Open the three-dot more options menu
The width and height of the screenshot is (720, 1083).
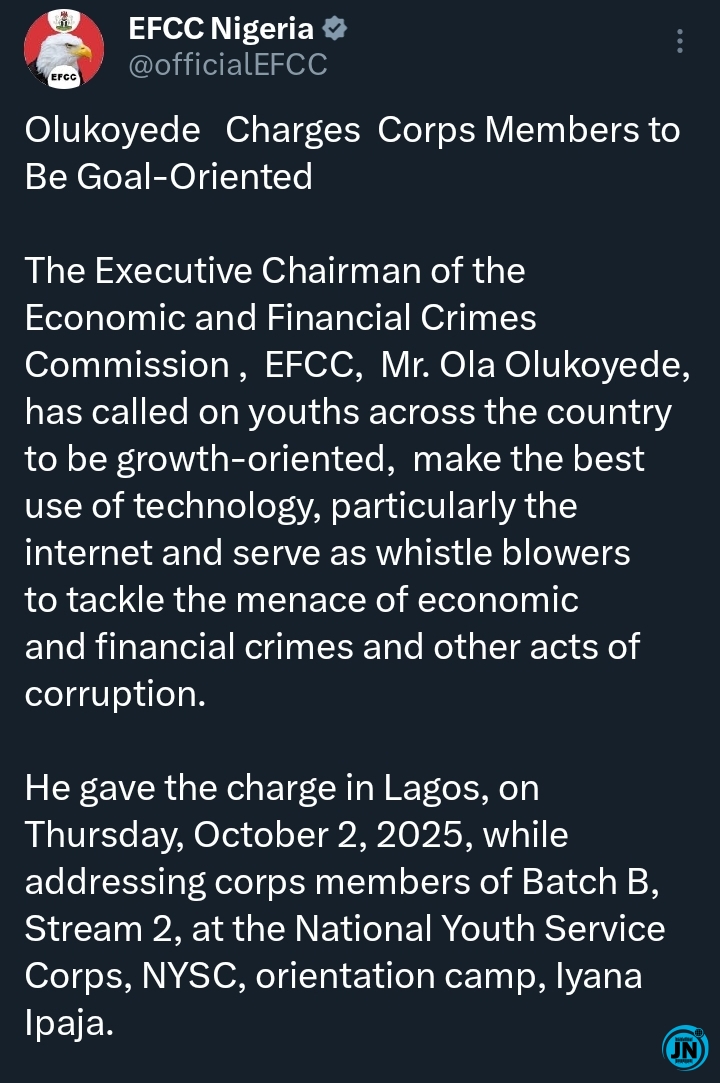[680, 41]
